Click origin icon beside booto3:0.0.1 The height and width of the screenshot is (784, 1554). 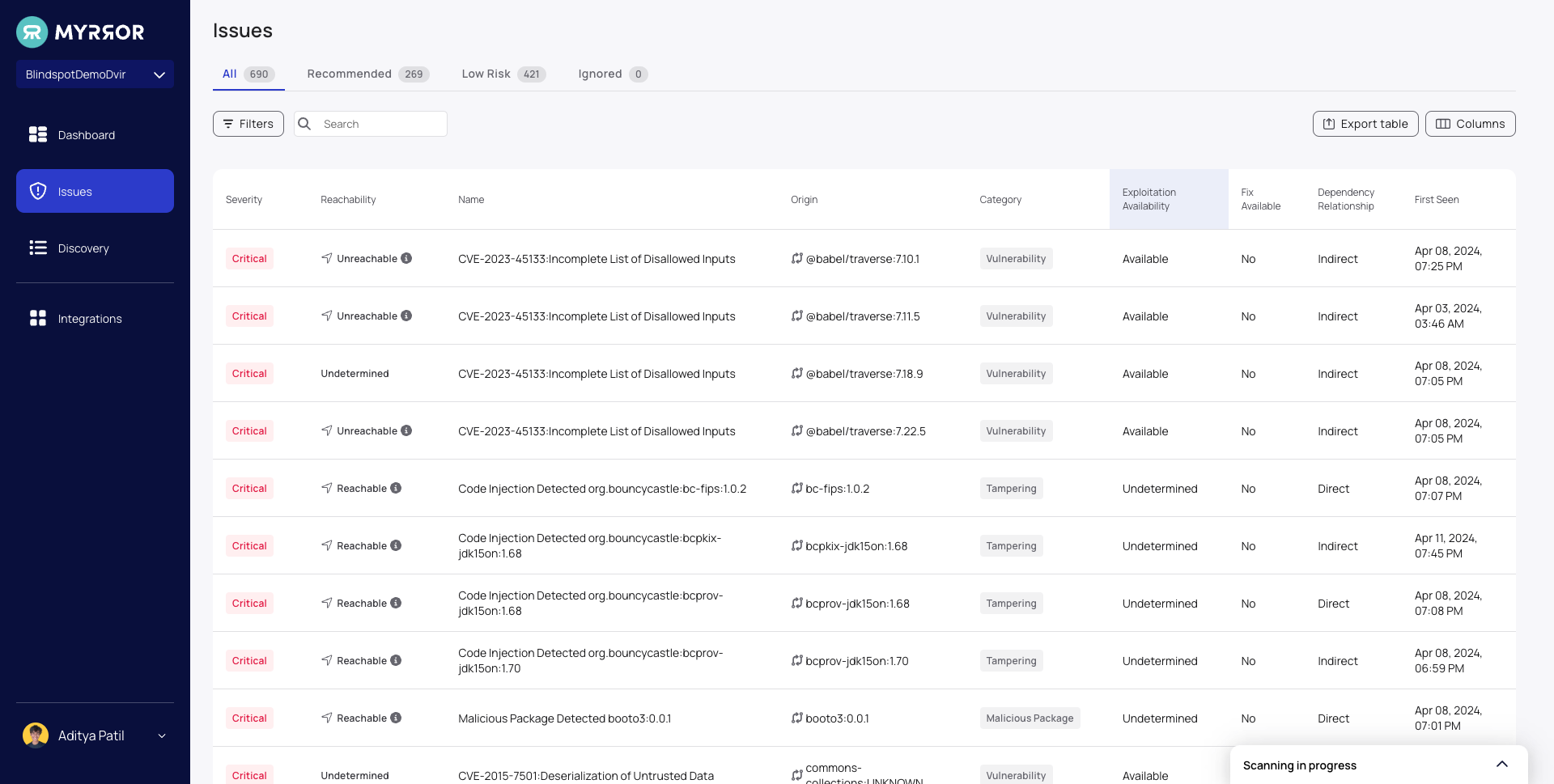796,718
